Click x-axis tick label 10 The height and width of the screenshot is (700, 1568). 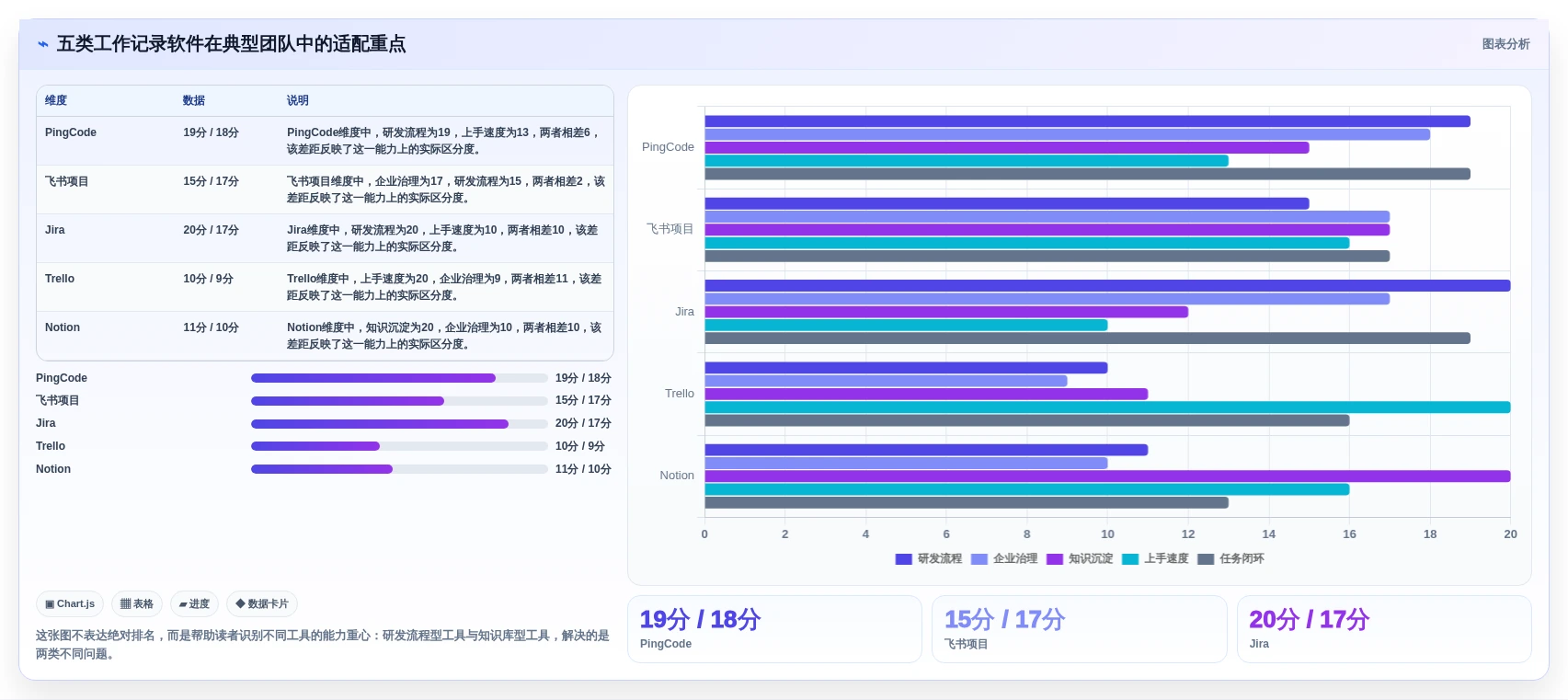pos(1107,534)
